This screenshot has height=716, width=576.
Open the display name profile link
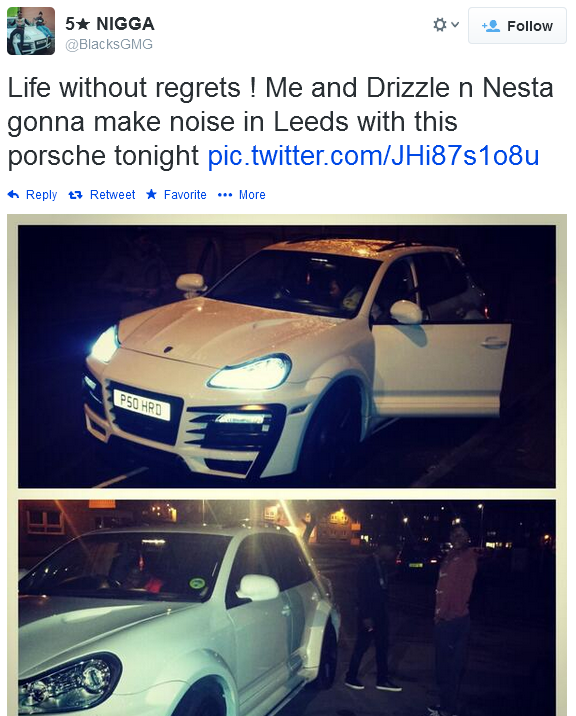coord(110,24)
